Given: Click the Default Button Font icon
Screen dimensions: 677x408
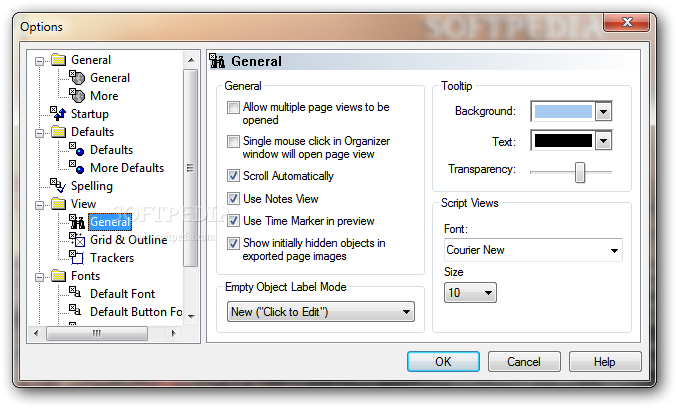Looking at the screenshot, I should [x=75, y=310].
